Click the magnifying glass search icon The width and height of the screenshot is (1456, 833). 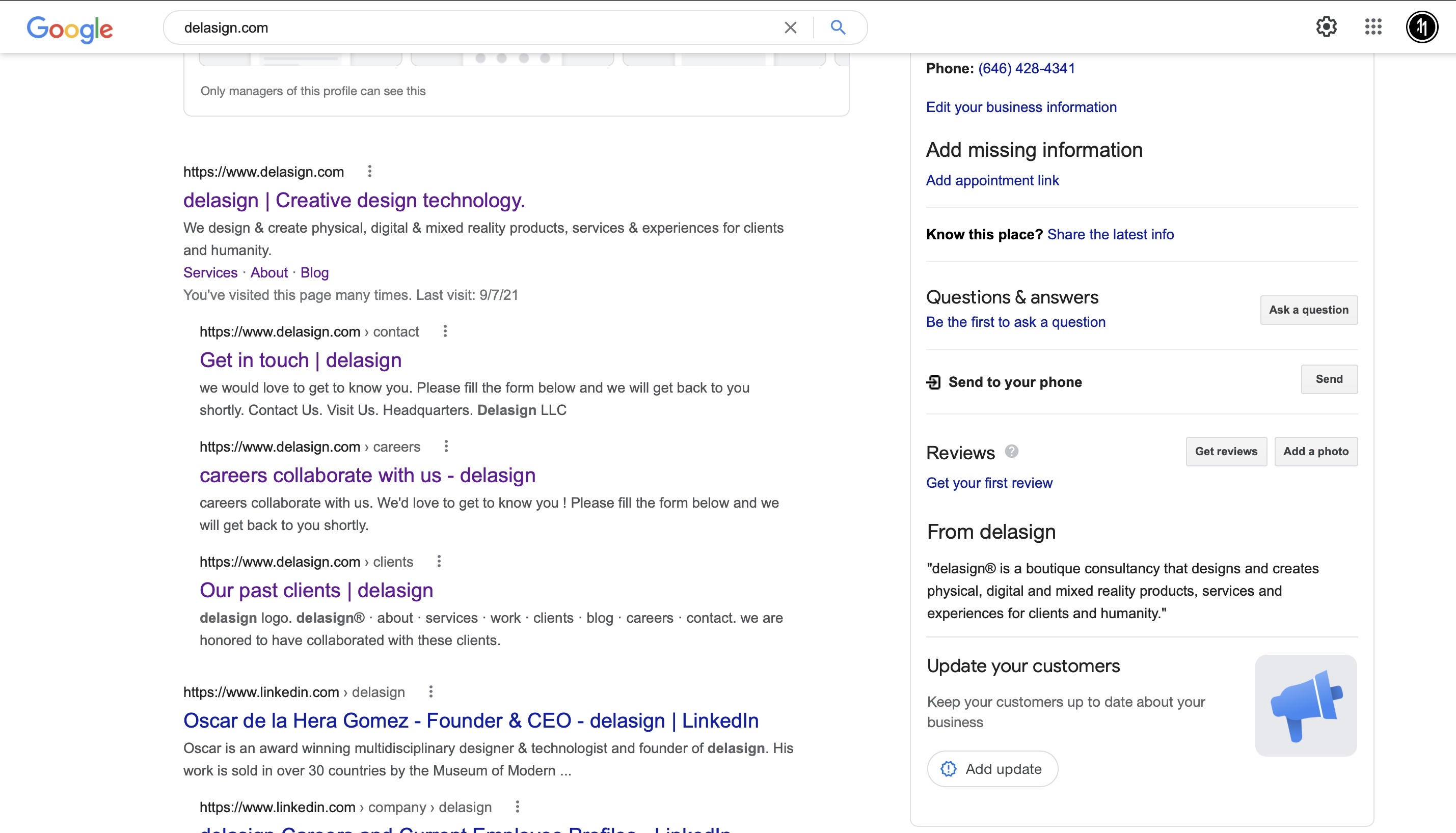click(x=838, y=27)
